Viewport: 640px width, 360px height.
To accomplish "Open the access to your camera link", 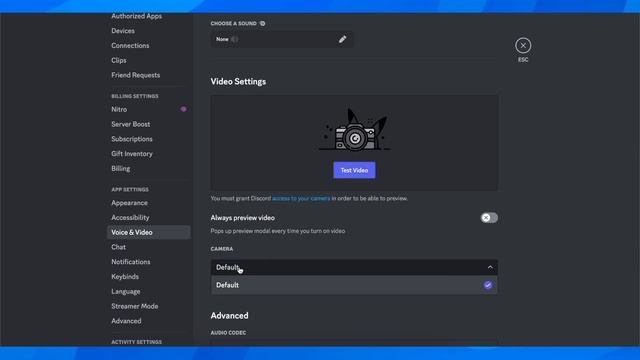I will pos(301,198).
